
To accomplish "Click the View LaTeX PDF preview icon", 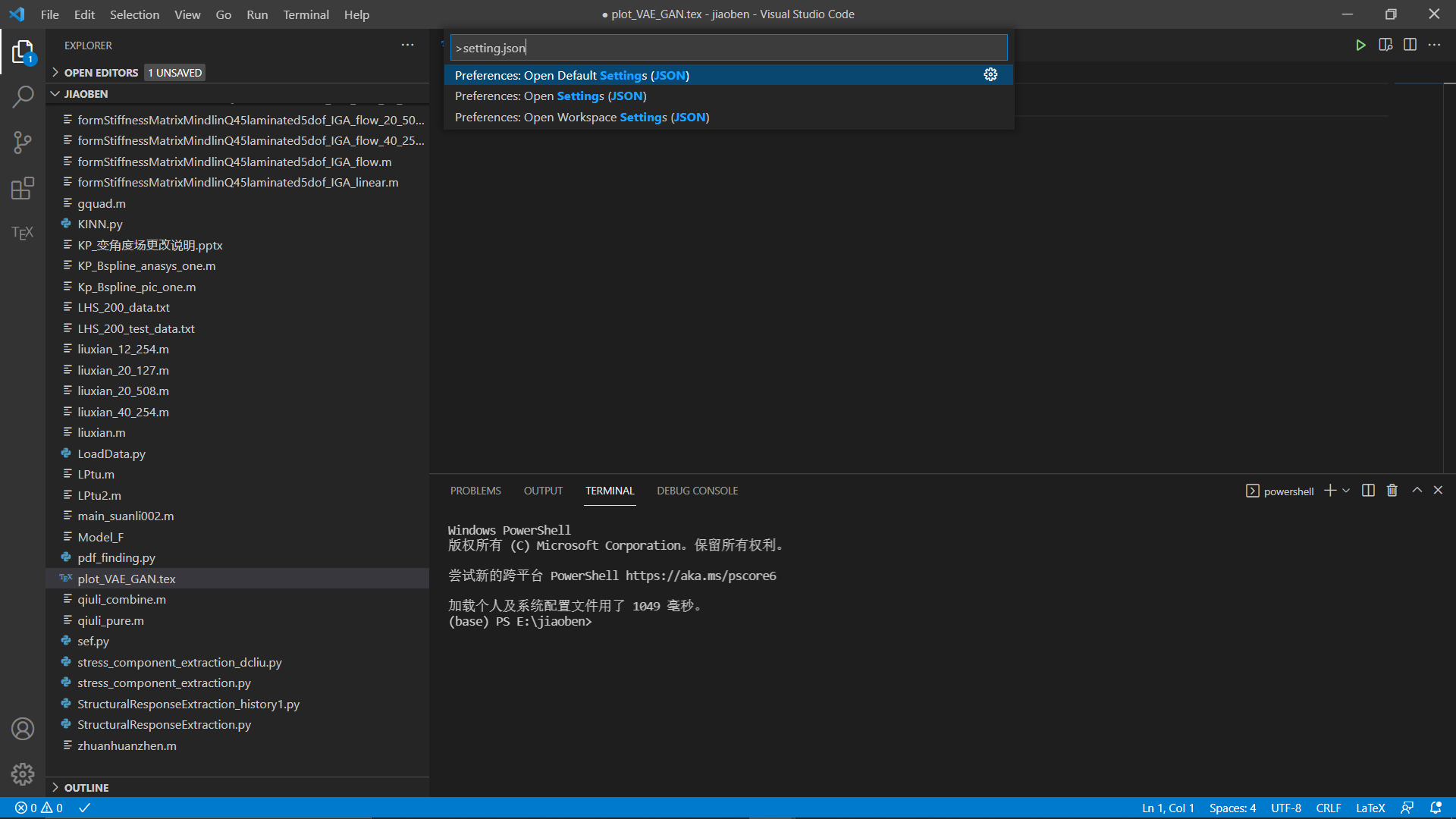I will (x=1385, y=45).
